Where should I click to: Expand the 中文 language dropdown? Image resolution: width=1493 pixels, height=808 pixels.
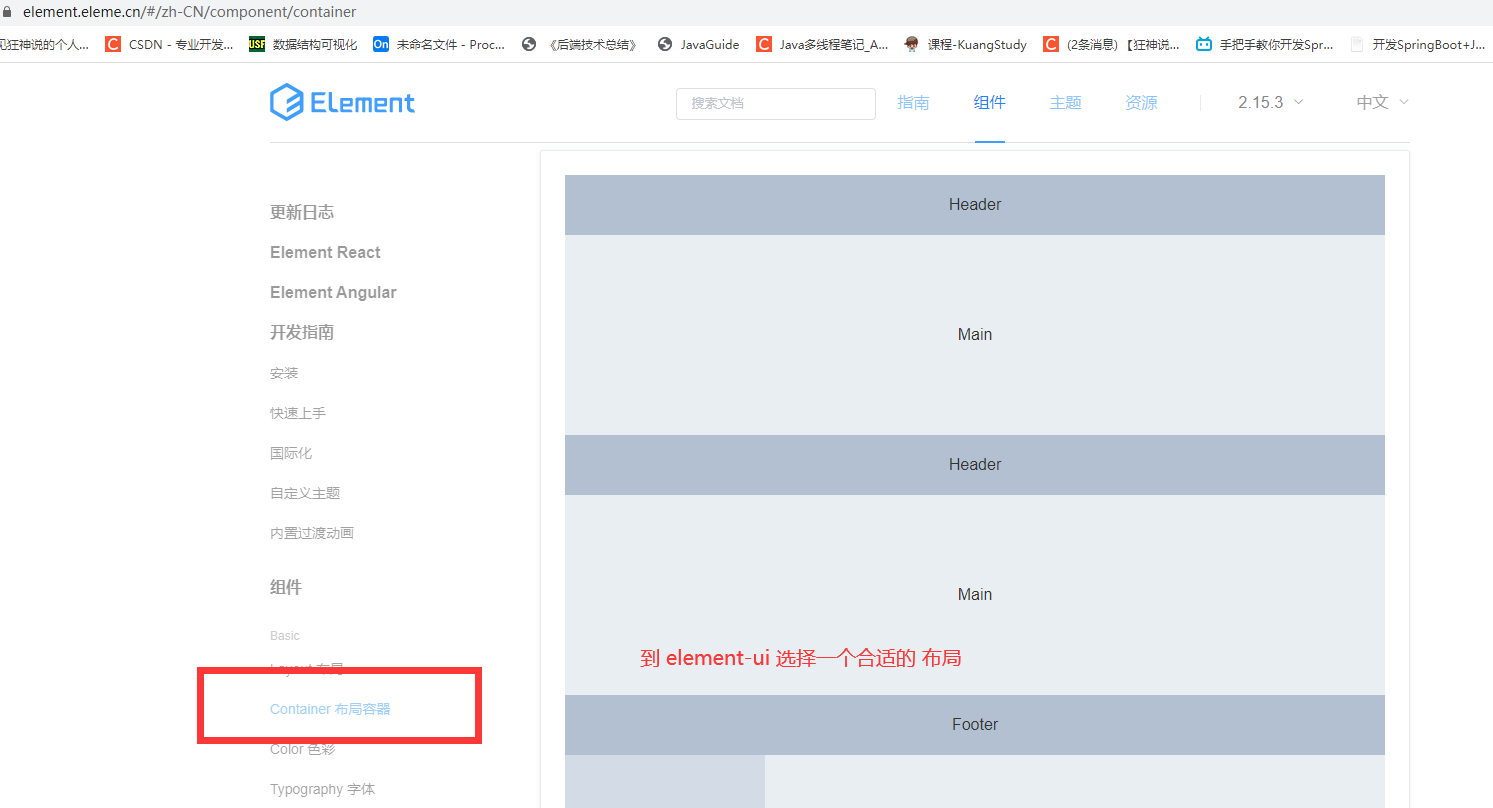[x=1383, y=102]
